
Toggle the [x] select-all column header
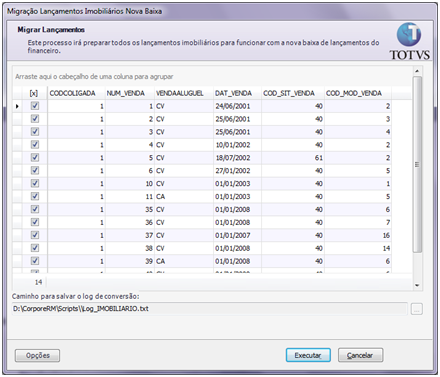point(34,93)
